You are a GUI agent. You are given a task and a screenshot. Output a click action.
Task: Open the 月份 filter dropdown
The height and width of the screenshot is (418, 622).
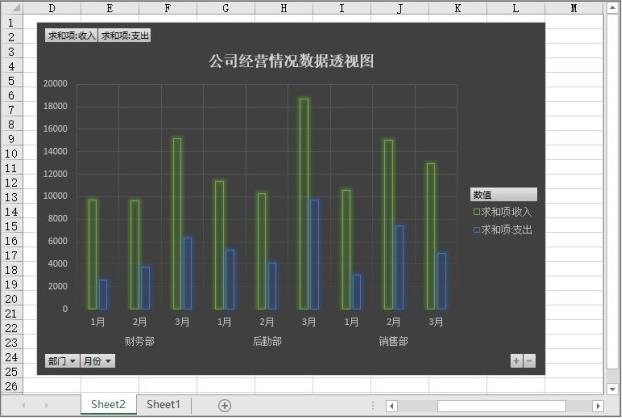[x=98, y=361]
